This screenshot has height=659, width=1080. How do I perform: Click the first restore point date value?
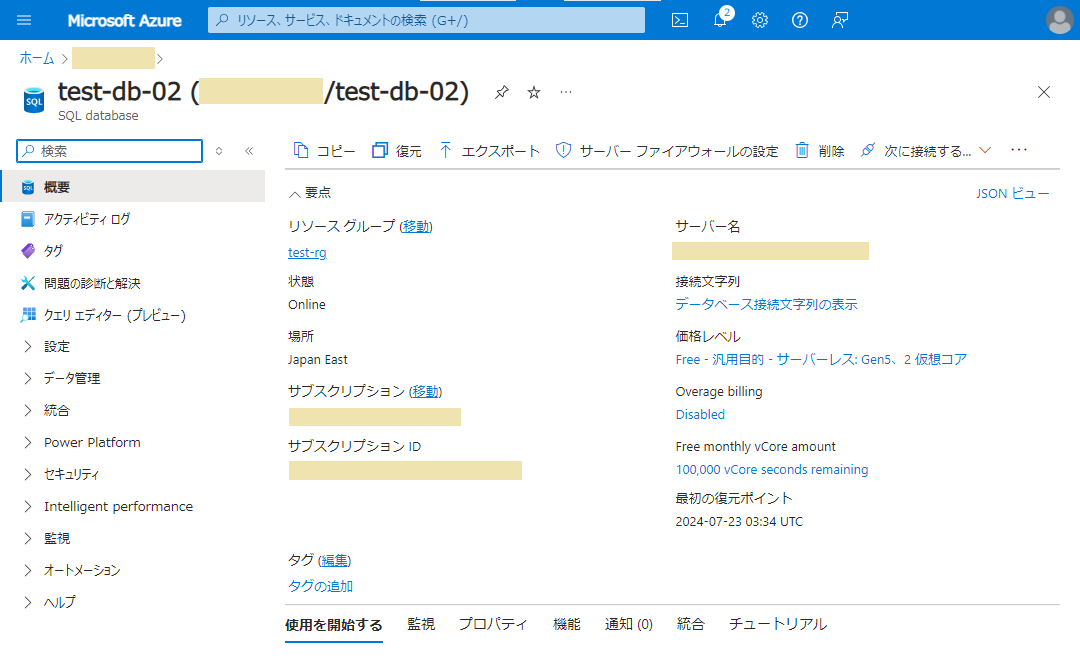coord(739,521)
